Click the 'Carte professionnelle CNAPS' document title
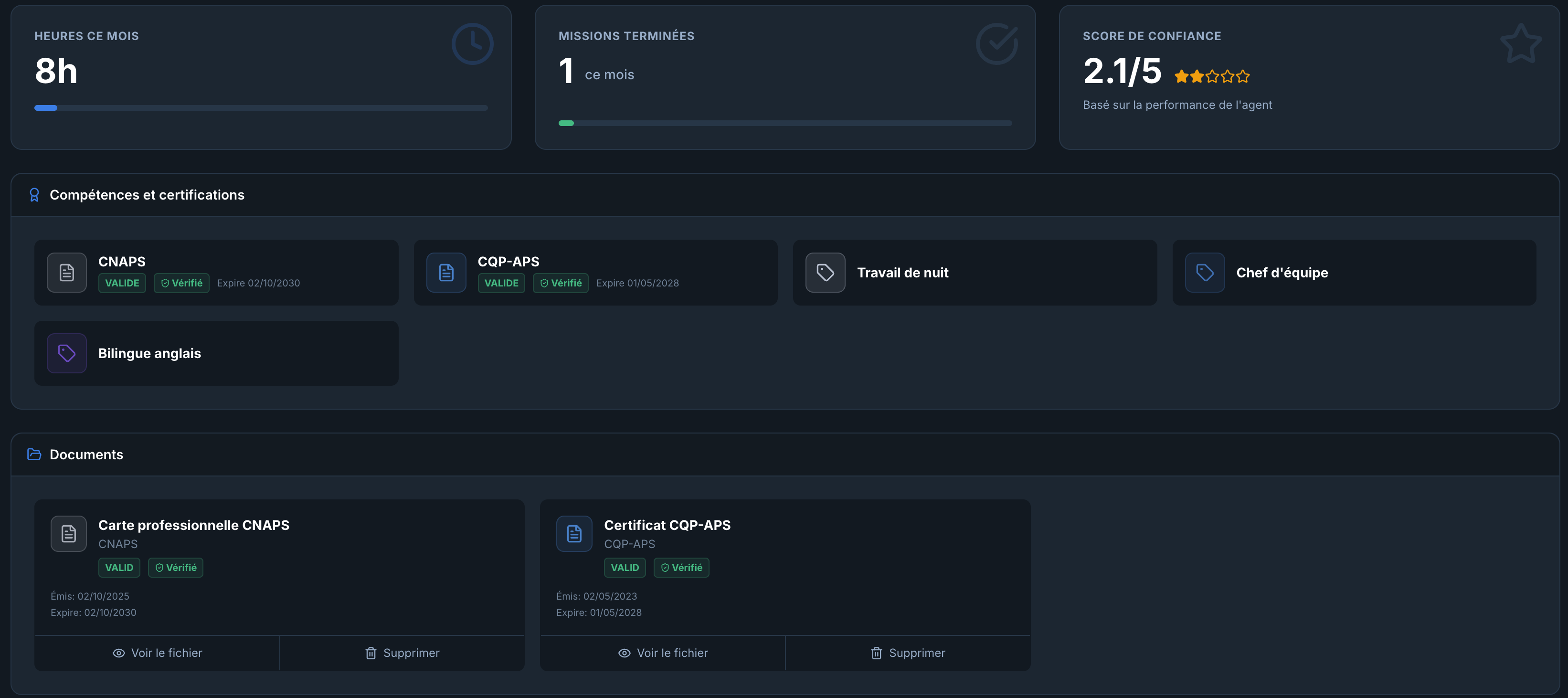 click(x=193, y=525)
